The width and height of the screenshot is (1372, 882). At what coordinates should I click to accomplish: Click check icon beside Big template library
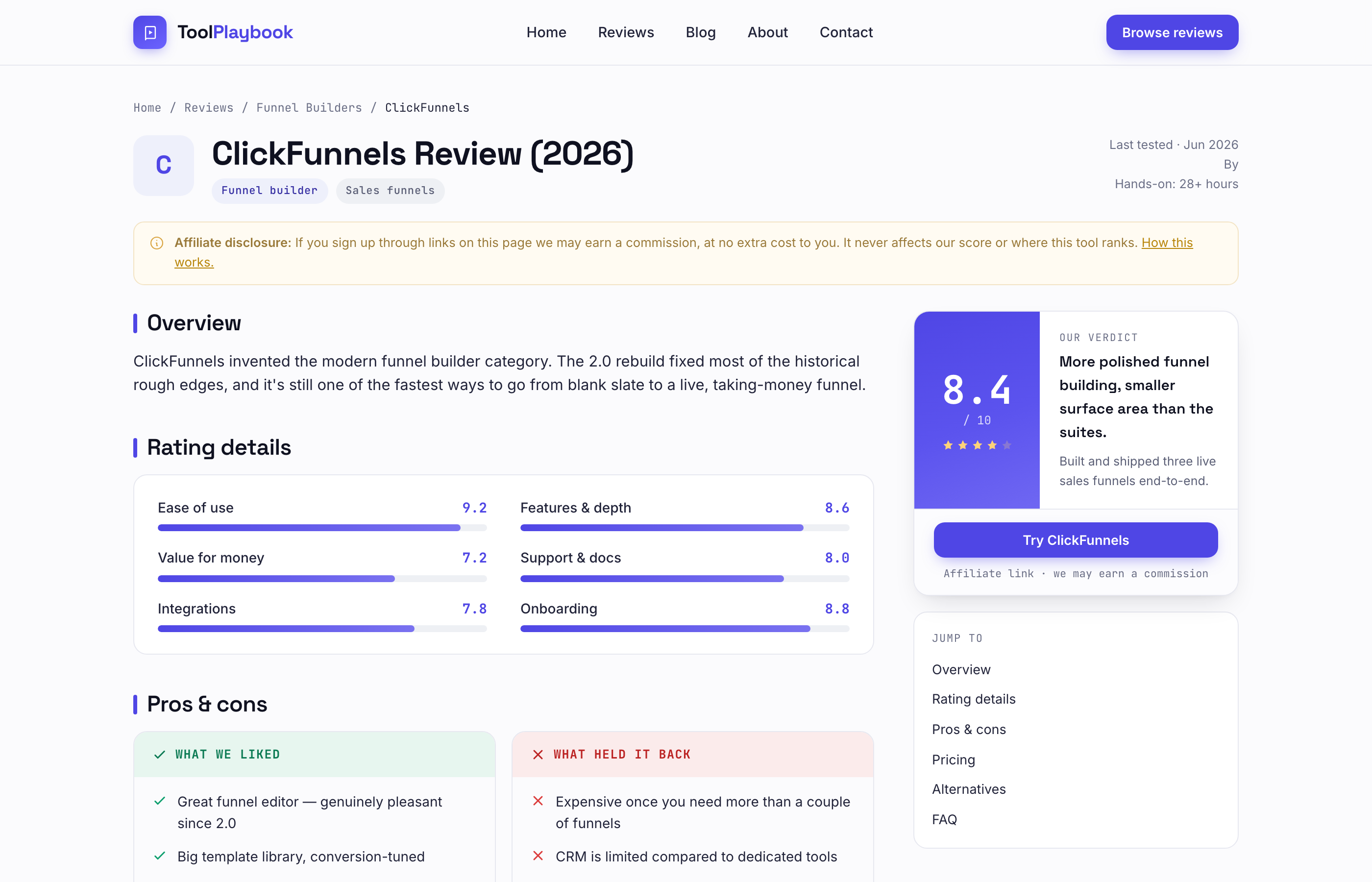[x=160, y=856]
